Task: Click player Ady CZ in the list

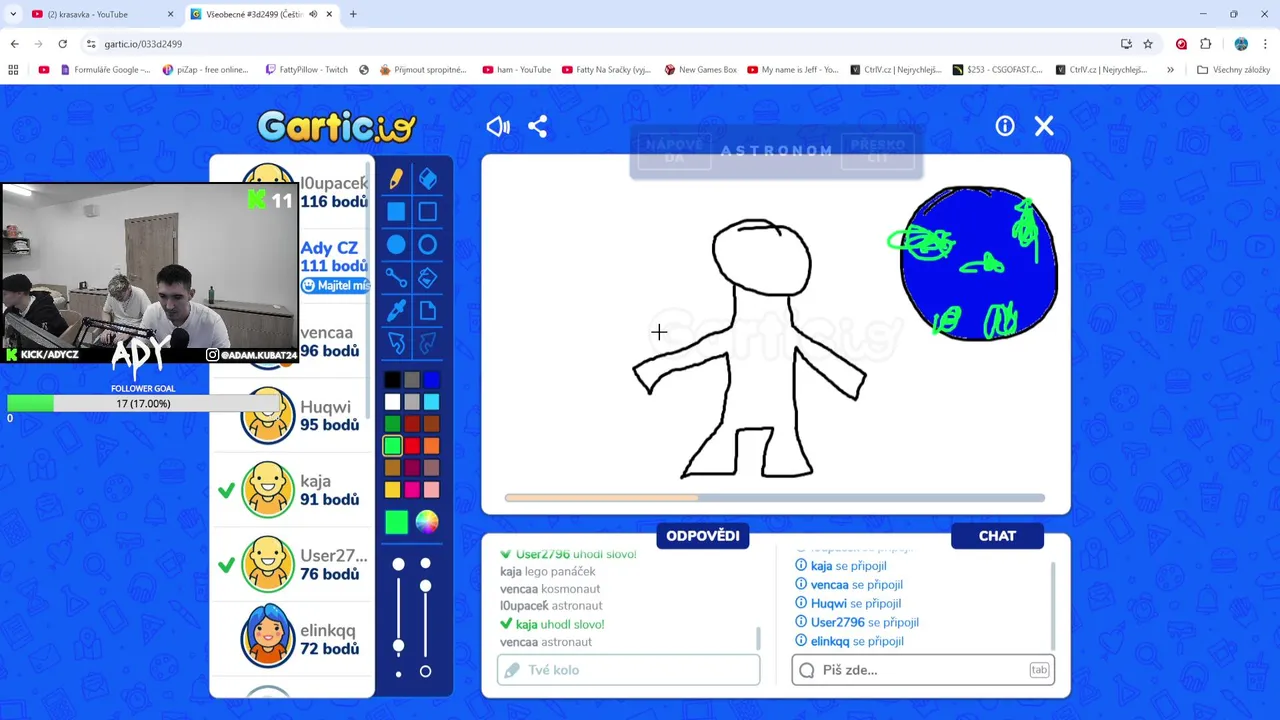Action: pyautogui.click(x=334, y=266)
